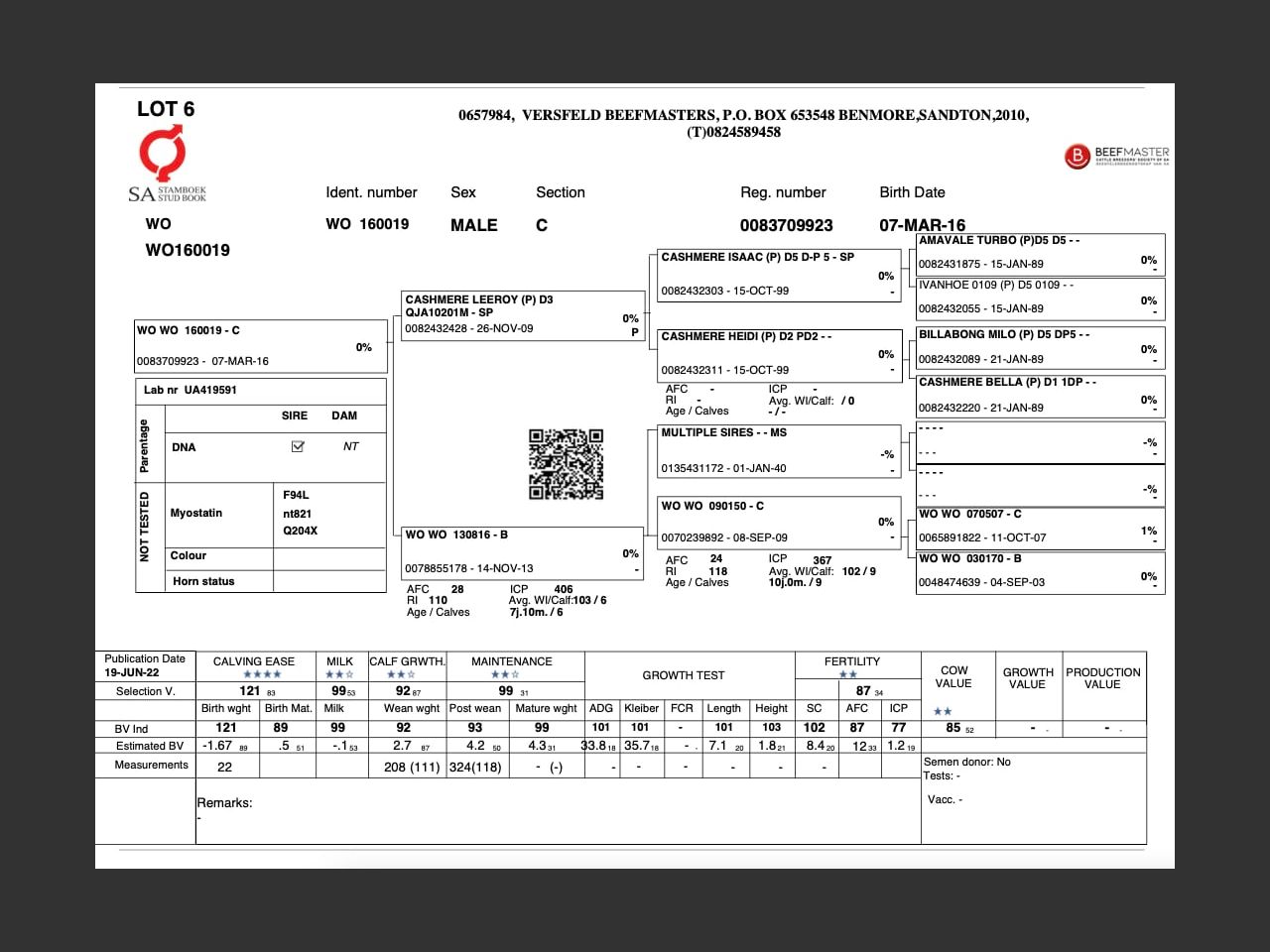Click the Publication Date cell
The width and height of the screenshot is (1270, 952).
point(145,665)
